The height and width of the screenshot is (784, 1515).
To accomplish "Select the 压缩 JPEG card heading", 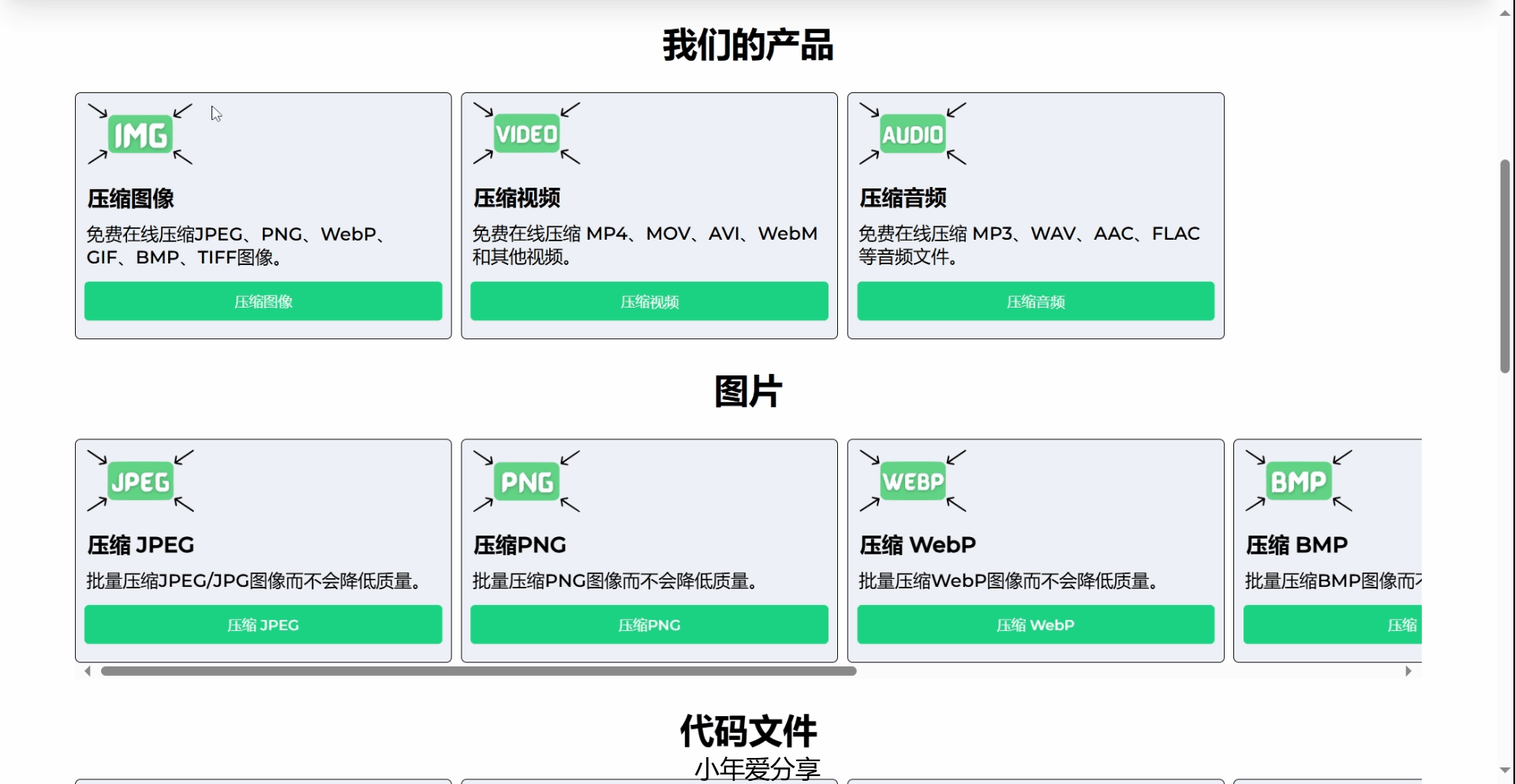I will point(140,545).
